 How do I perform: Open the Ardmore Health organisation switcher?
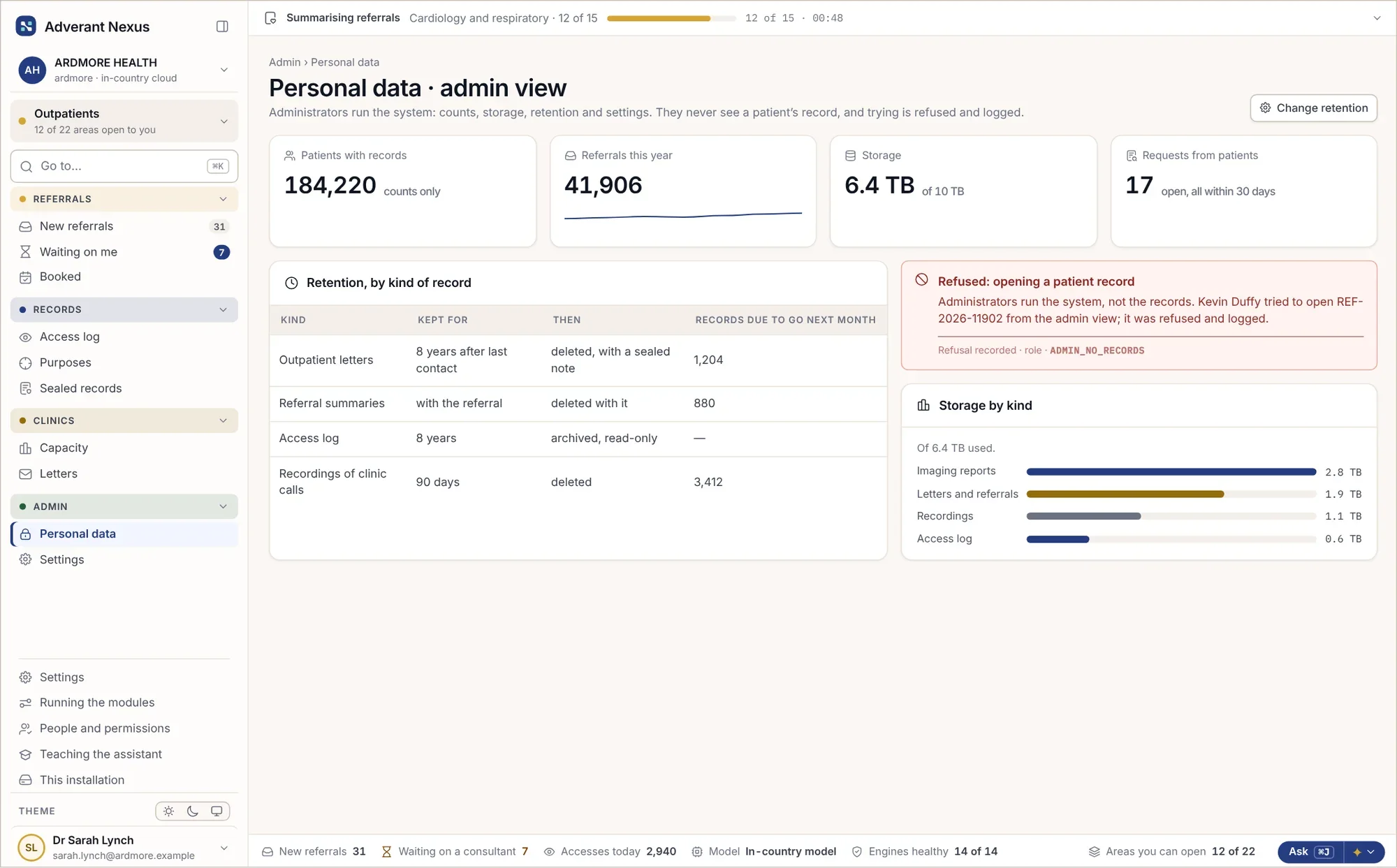(x=124, y=70)
